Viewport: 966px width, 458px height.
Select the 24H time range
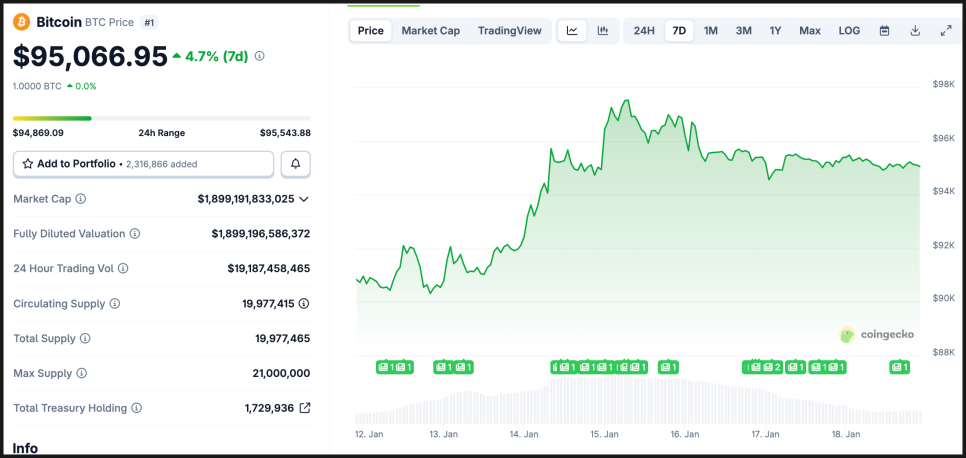[x=644, y=31]
